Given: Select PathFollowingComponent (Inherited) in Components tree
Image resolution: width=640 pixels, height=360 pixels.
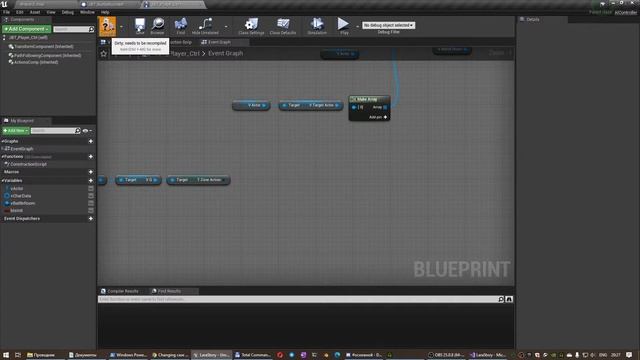Looking at the screenshot, I should pyautogui.click(x=45, y=55).
